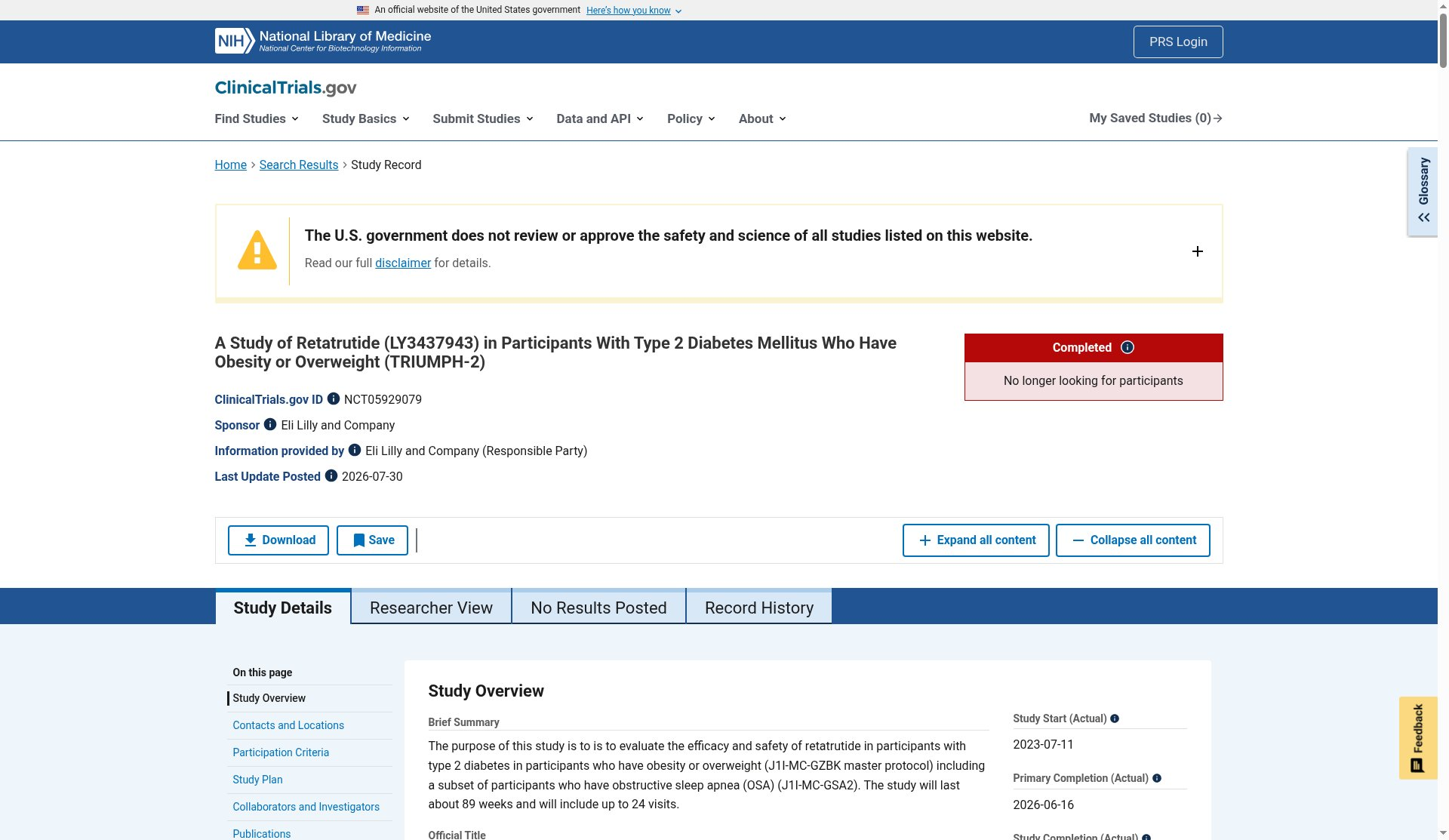Expand the Study Basics menu
Screen dimensions: 1449x840
click(366, 118)
